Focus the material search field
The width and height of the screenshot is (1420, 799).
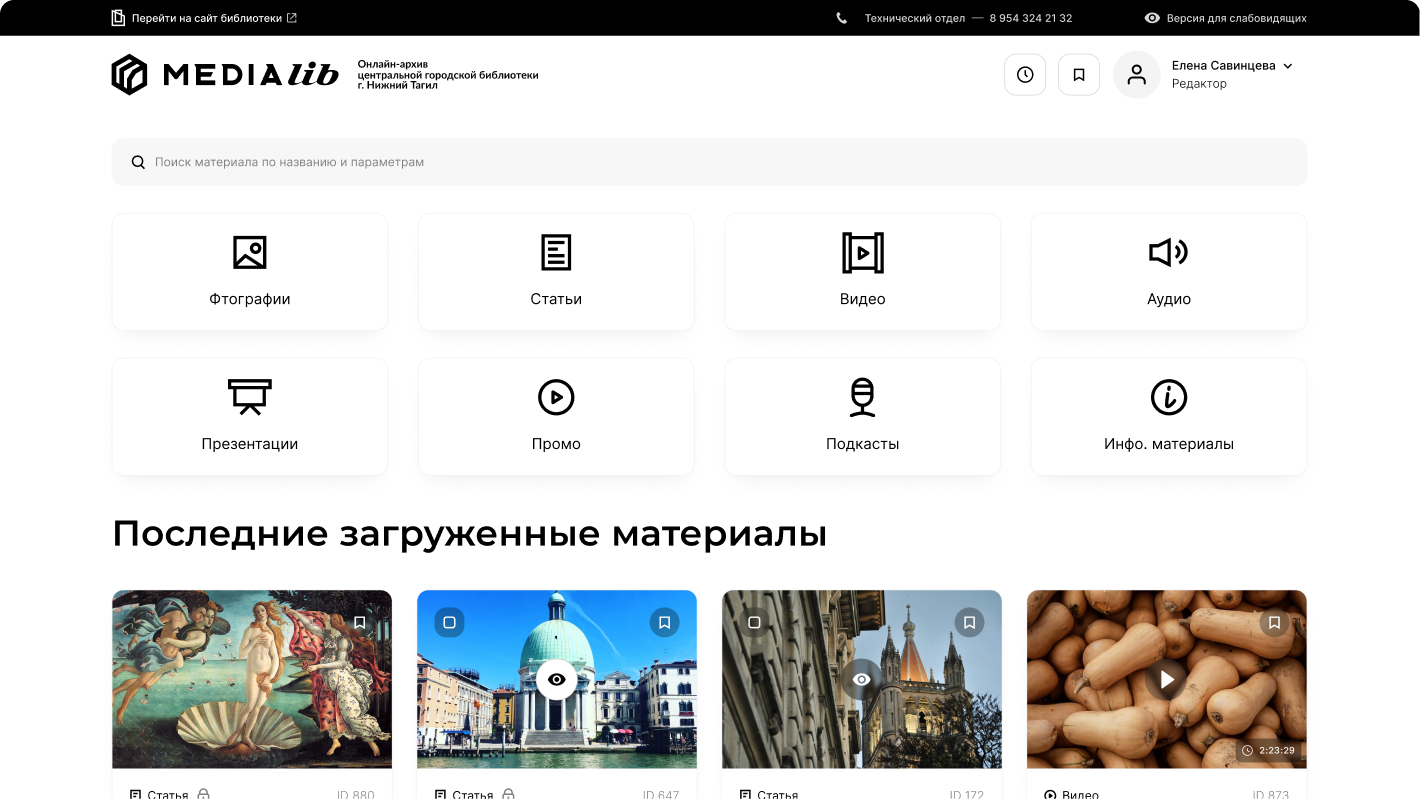(x=709, y=162)
